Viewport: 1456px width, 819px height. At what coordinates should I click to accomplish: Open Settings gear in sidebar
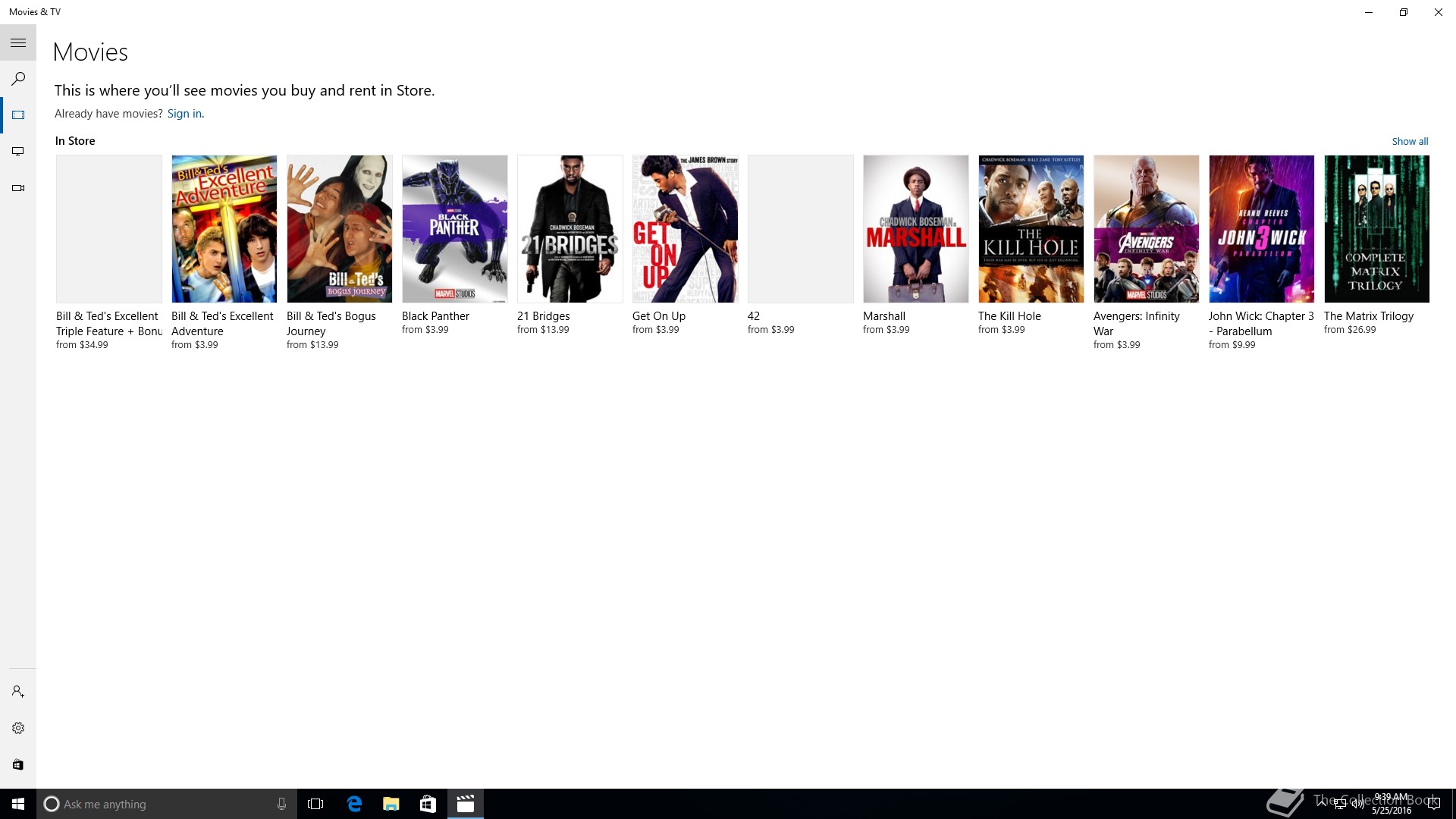pos(18,728)
